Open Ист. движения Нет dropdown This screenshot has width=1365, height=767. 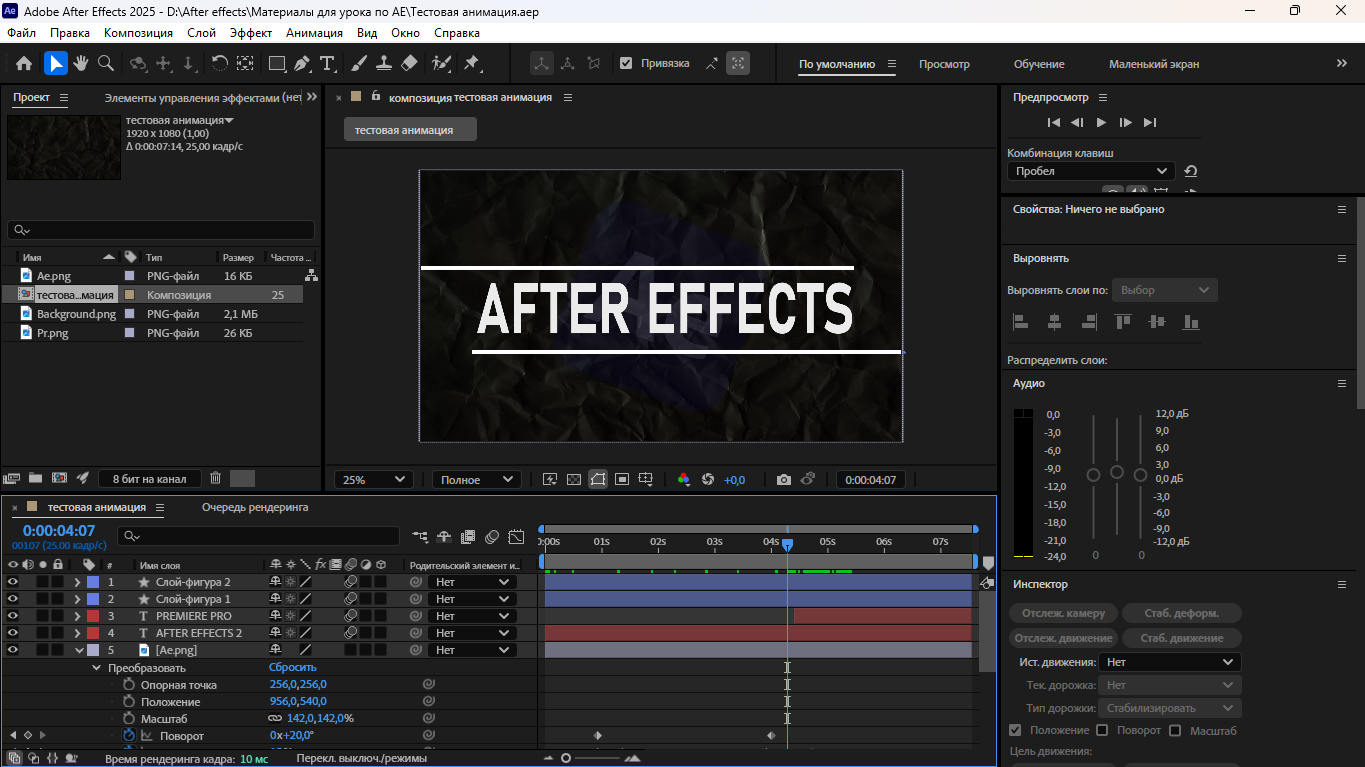click(x=1170, y=662)
